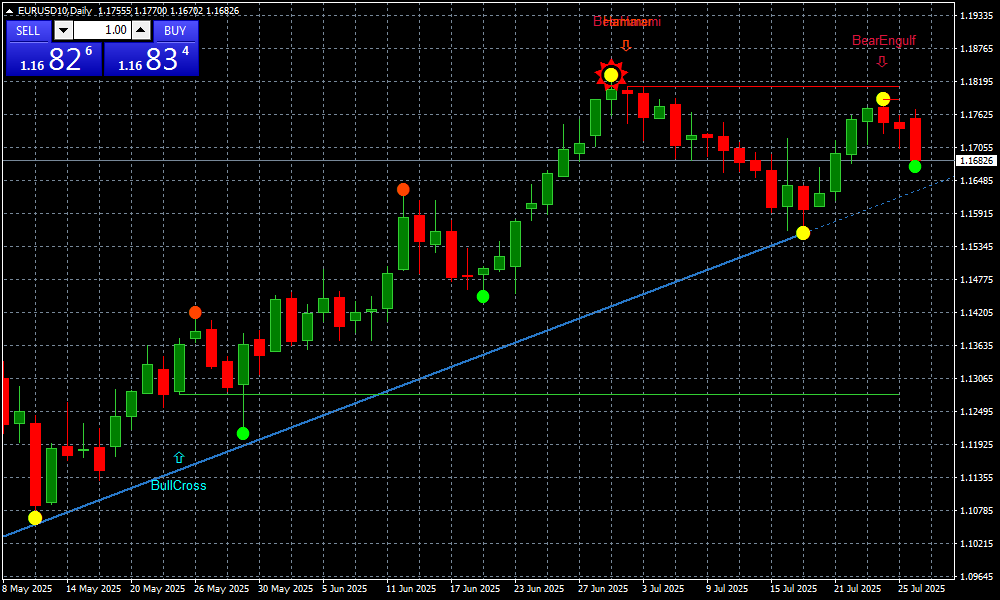Increase trade volume with up arrow
The image size is (1000, 600).
tap(142, 30)
